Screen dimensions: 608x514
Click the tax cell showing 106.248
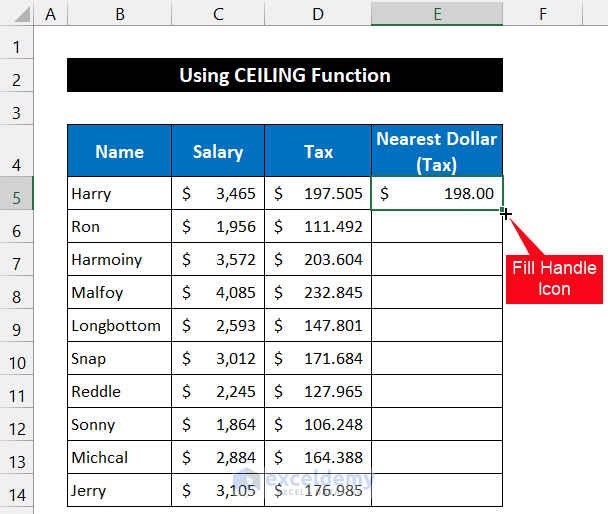[x=318, y=424]
